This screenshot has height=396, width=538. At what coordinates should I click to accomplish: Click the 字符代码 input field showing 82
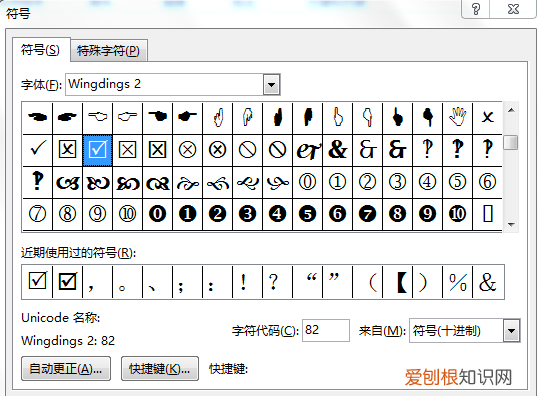(326, 330)
